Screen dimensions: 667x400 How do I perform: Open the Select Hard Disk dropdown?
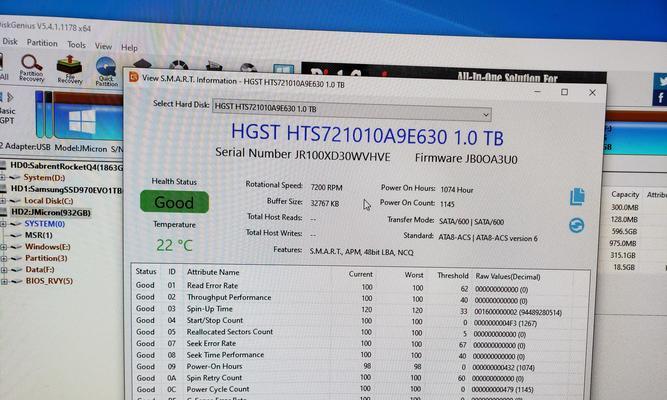(352, 111)
